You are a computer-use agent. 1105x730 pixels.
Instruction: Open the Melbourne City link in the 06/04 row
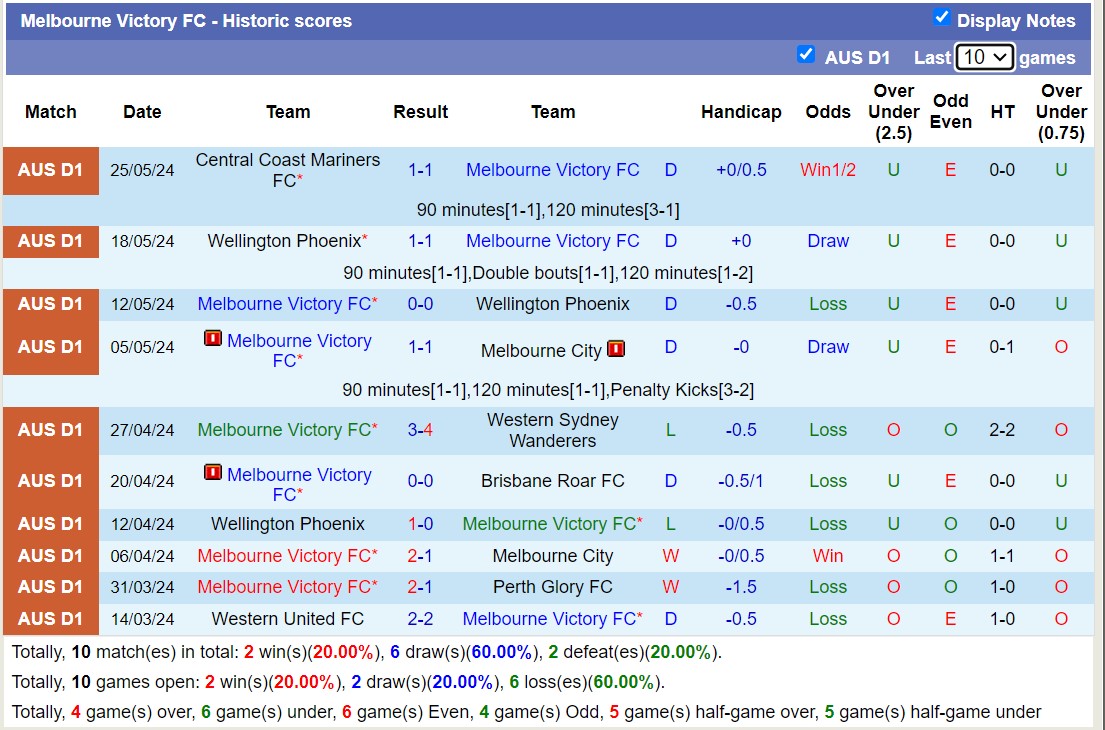point(552,556)
